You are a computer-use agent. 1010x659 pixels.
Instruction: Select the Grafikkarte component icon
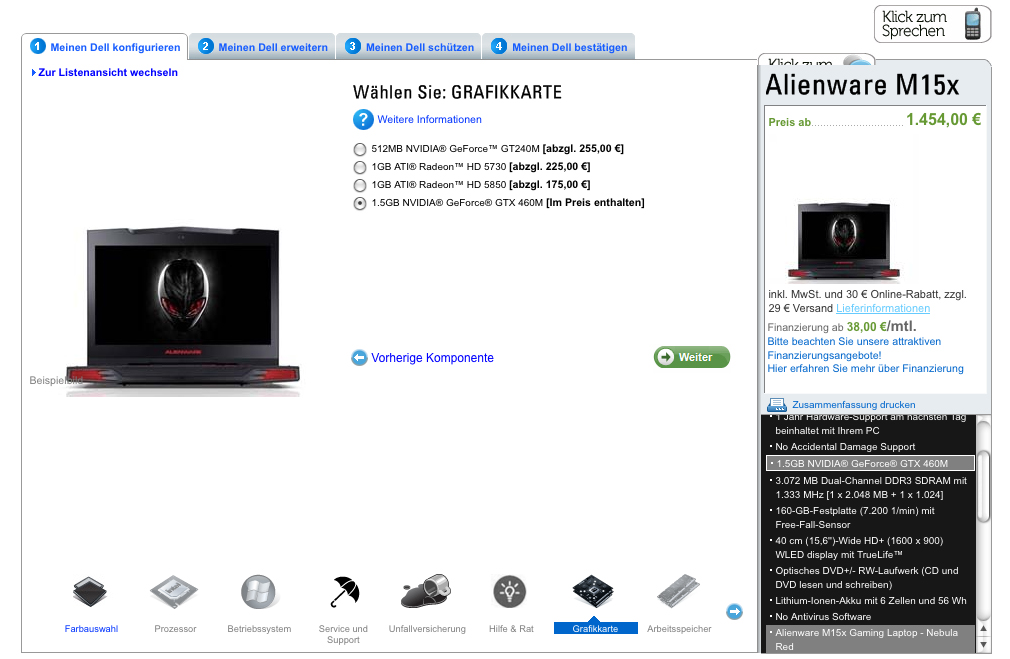click(593, 591)
